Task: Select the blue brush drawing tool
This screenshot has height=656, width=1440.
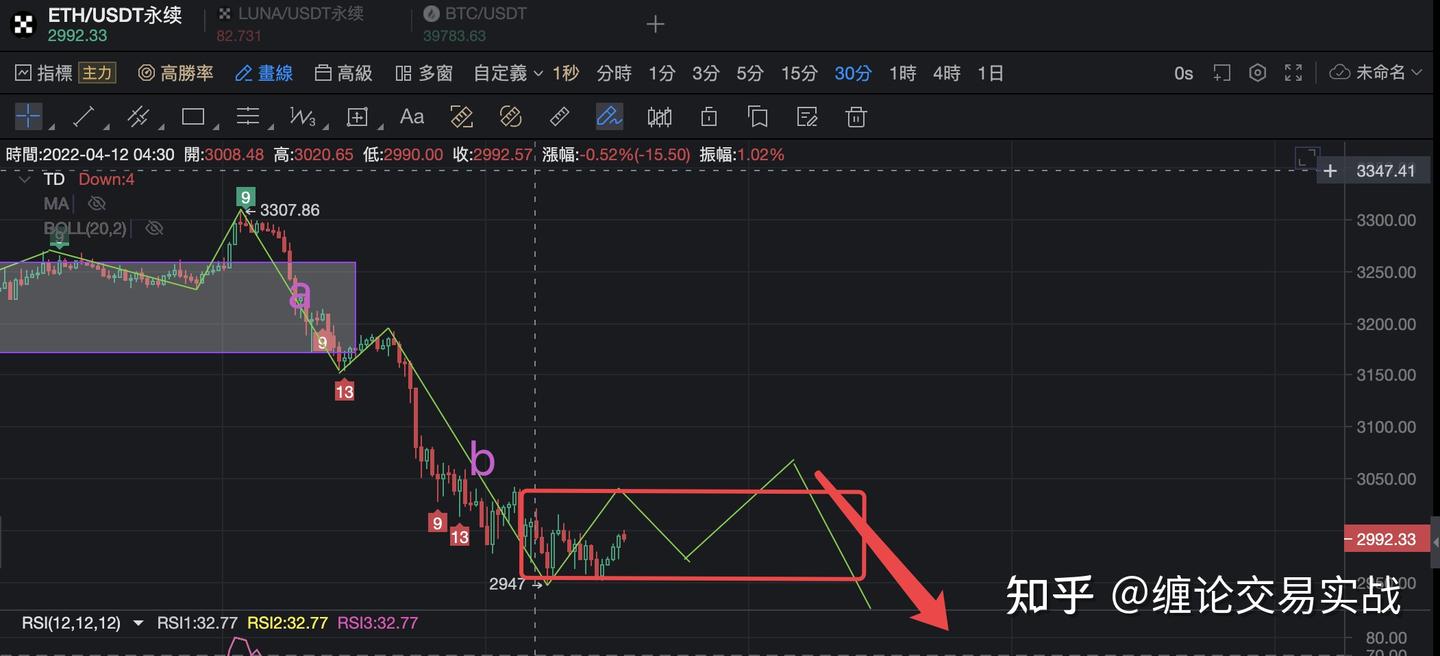Action: (x=609, y=117)
